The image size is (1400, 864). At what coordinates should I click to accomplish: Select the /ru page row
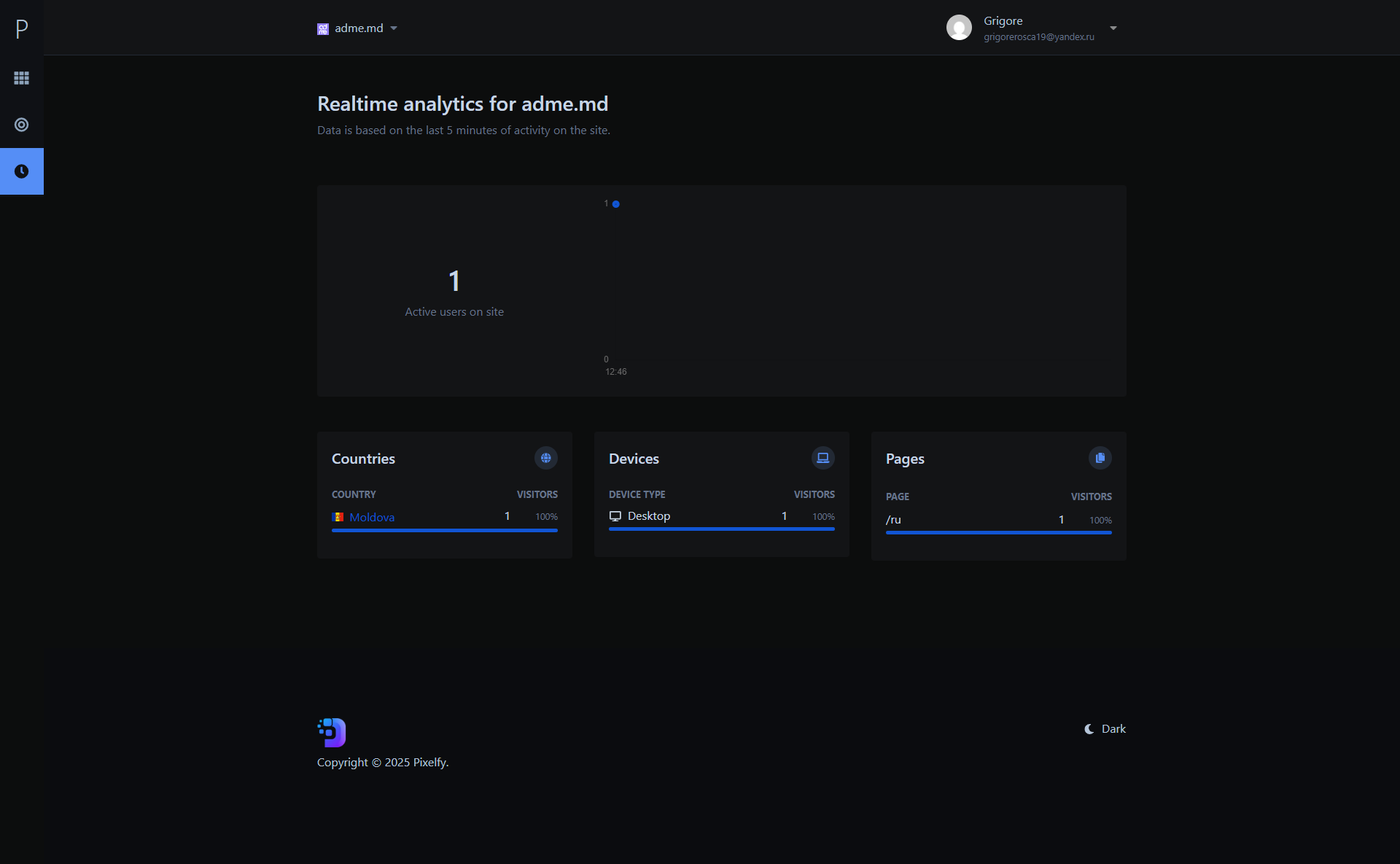pos(894,520)
